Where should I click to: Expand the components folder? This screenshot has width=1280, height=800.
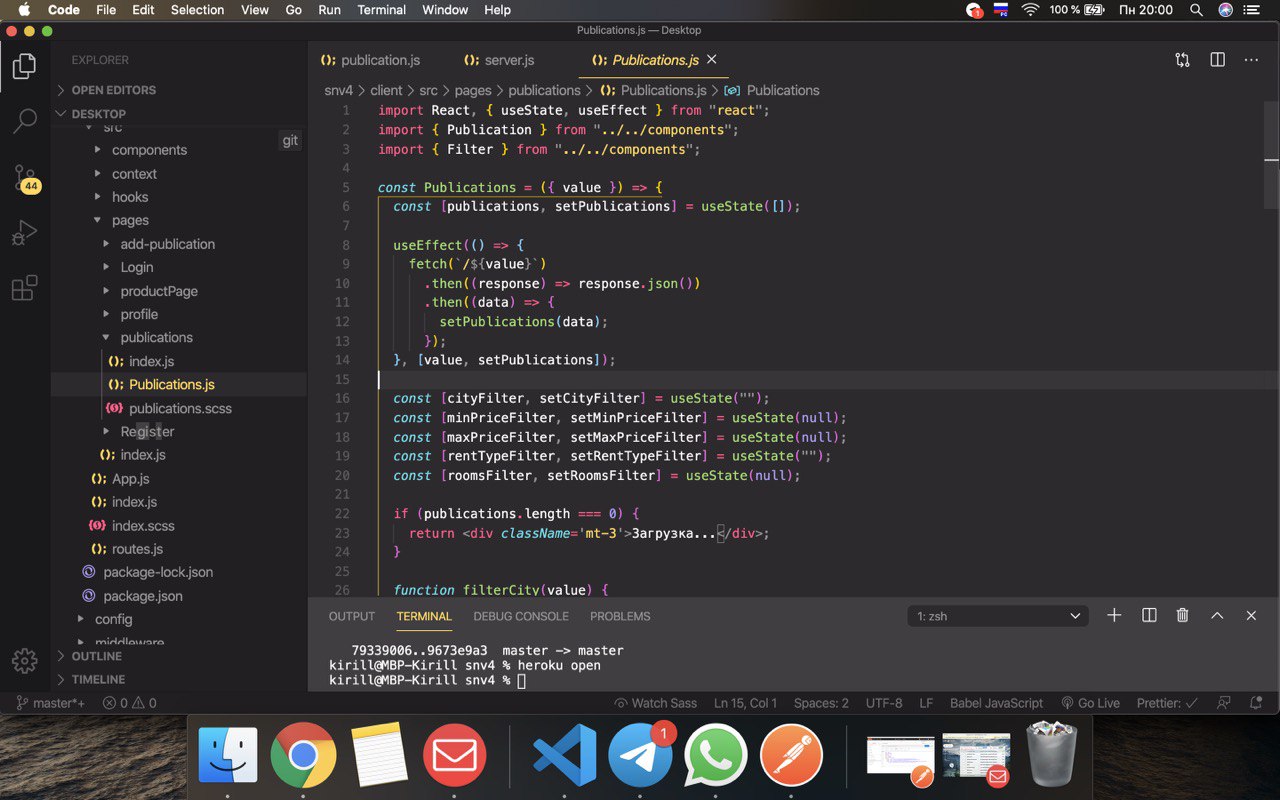click(x=149, y=150)
